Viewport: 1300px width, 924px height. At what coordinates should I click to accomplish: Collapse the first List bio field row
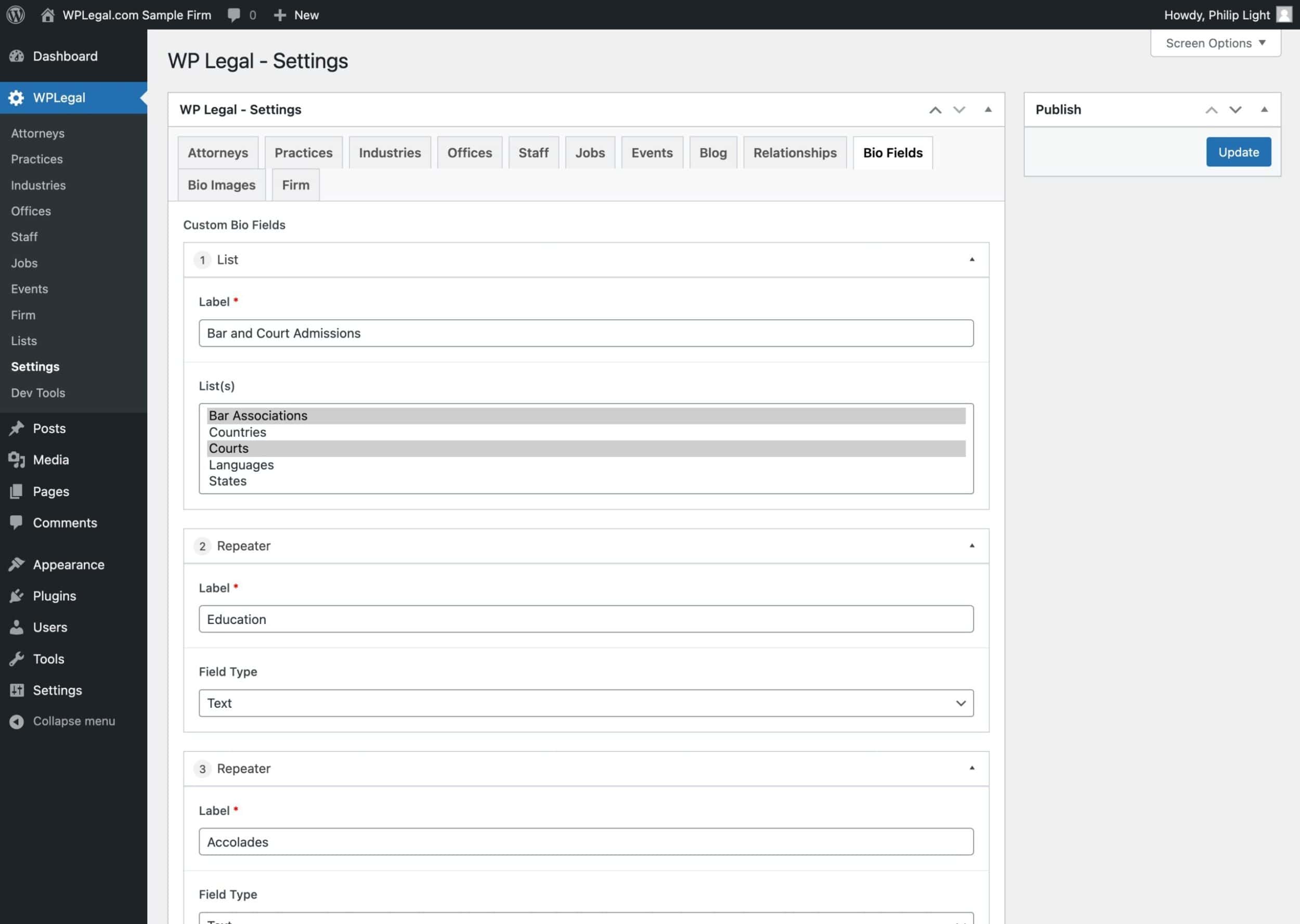[972, 259]
